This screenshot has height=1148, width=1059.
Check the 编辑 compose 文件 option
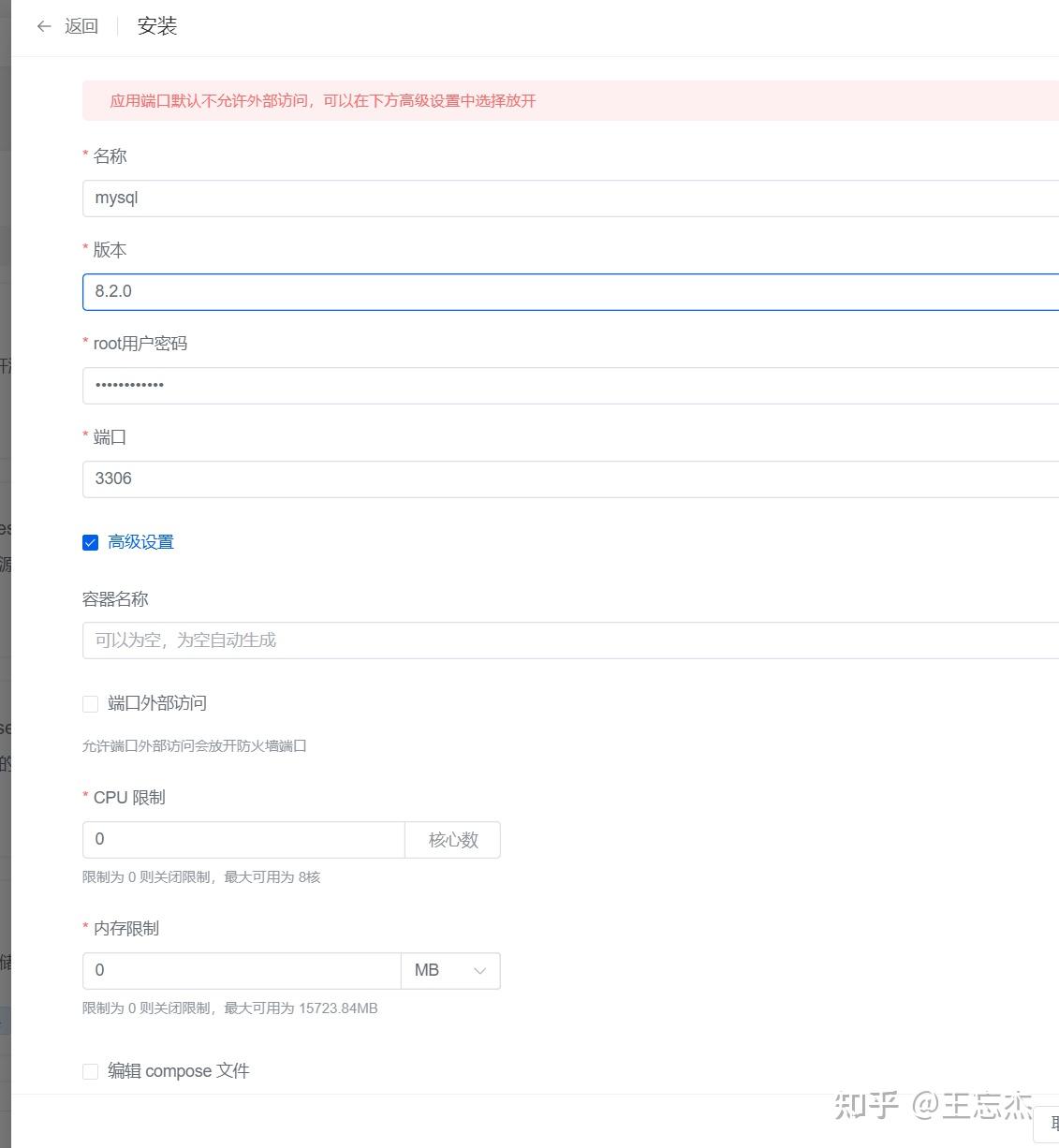click(90, 1070)
